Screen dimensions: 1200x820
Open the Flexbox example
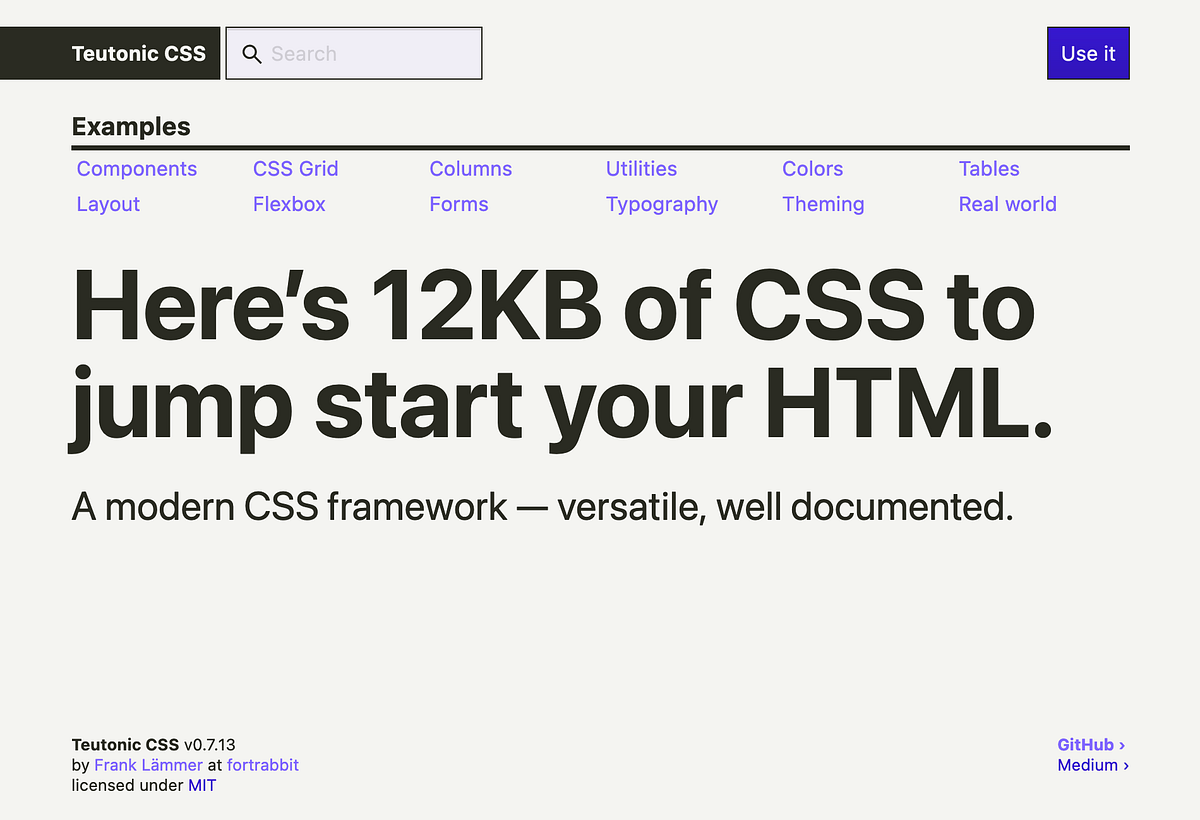click(289, 204)
